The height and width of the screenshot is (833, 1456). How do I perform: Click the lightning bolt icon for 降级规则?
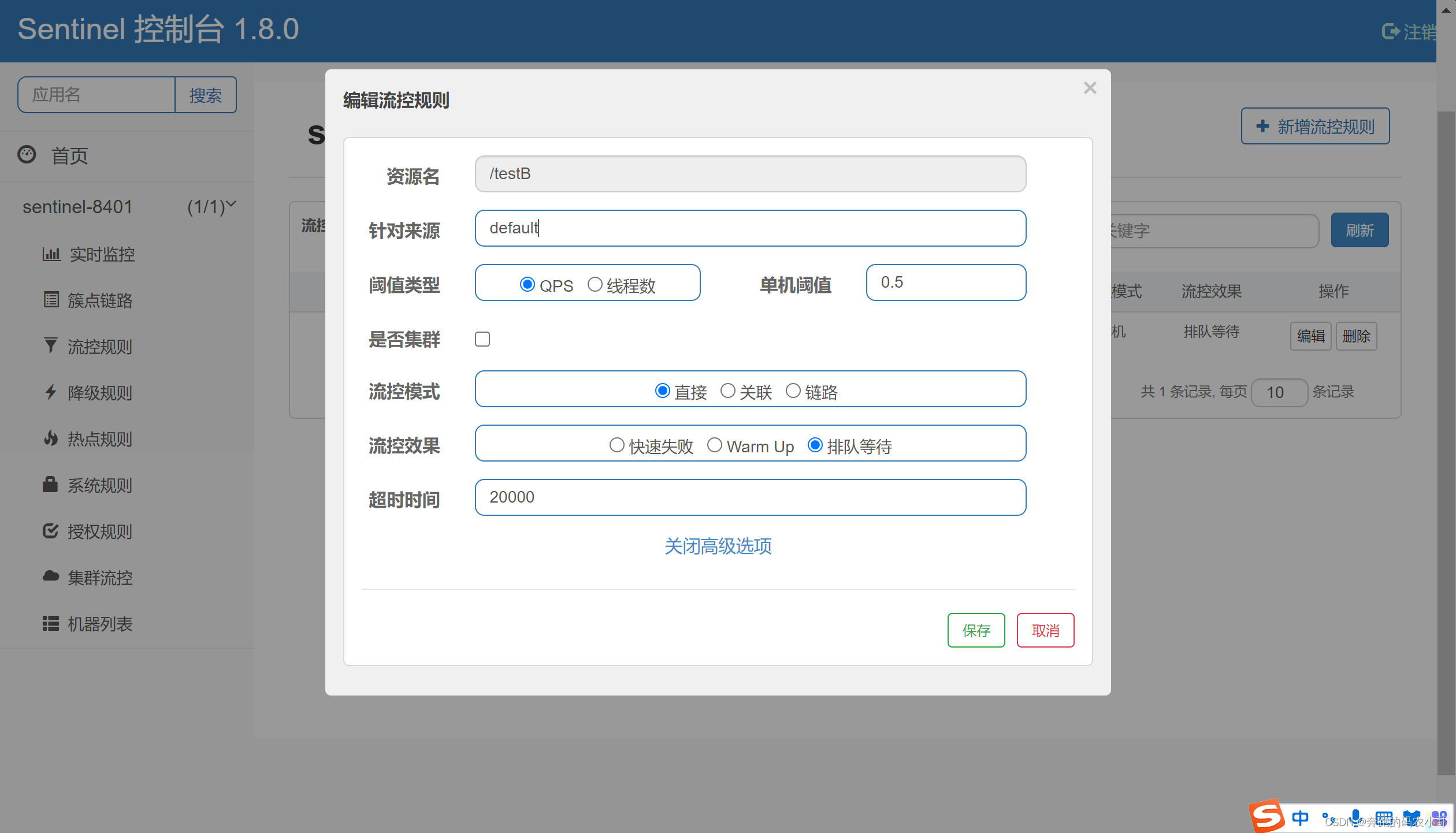pos(51,392)
